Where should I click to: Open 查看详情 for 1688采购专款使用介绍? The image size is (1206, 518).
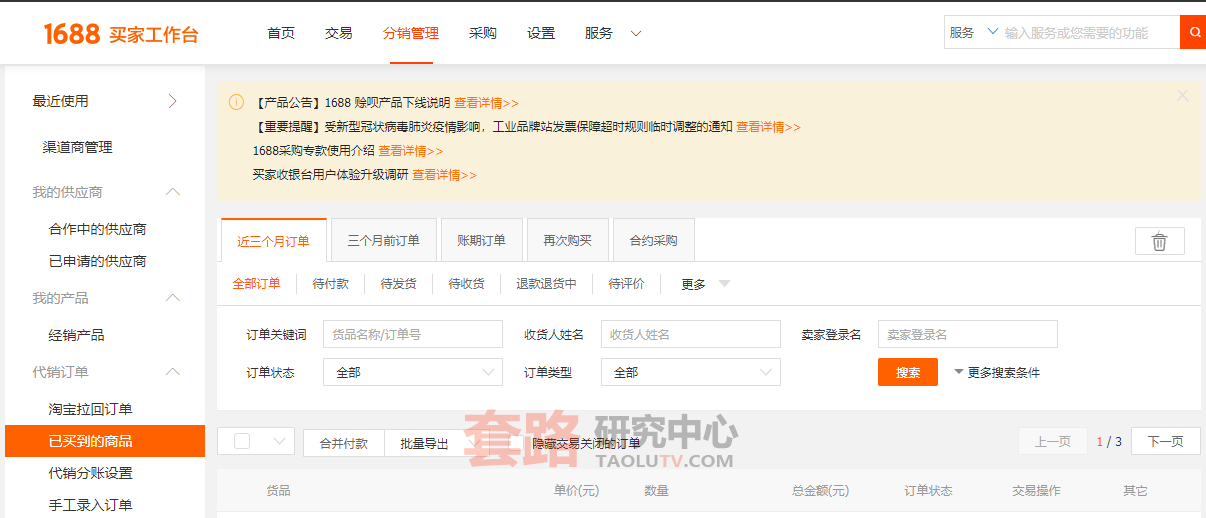(411, 150)
